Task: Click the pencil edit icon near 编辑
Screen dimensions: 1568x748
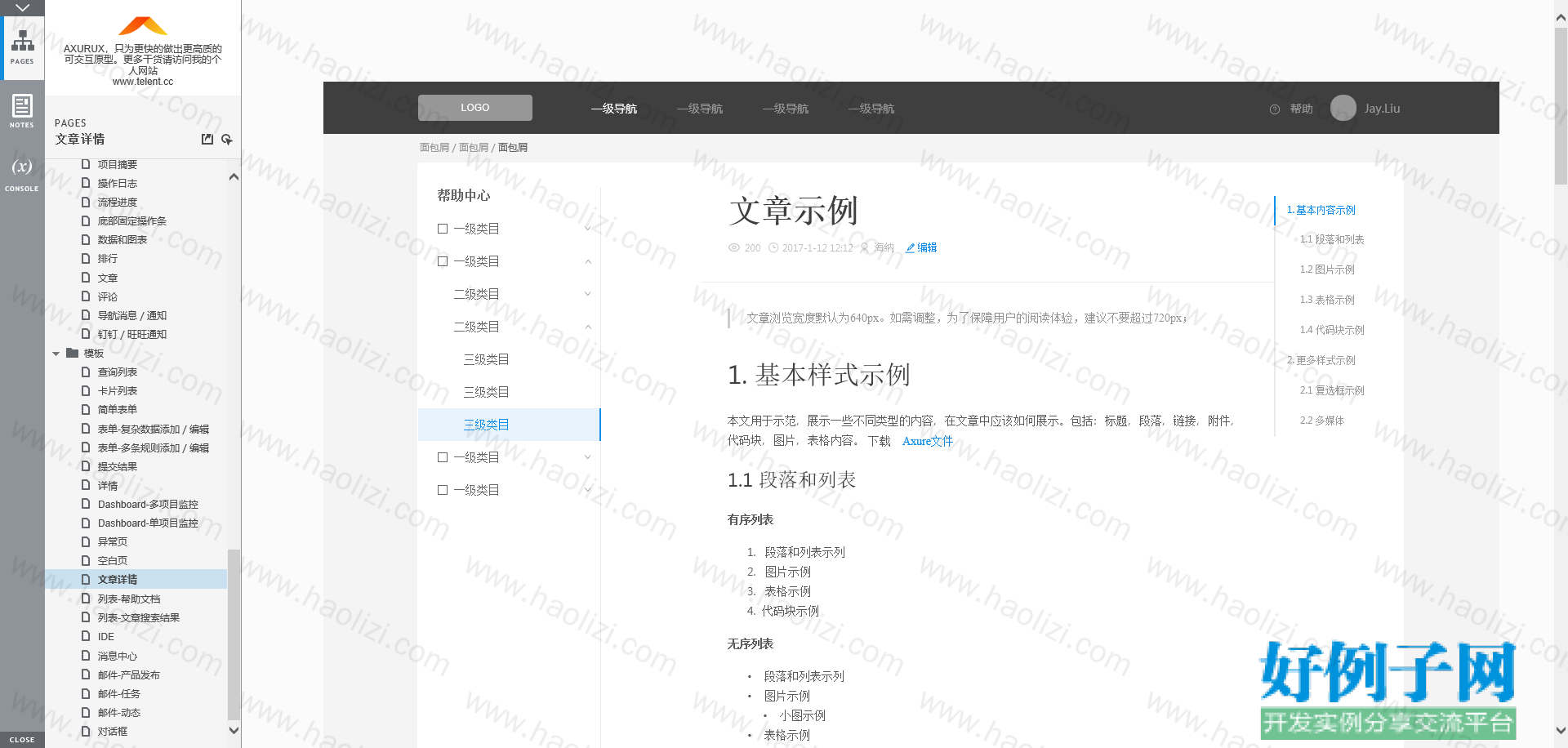Action: coord(910,248)
